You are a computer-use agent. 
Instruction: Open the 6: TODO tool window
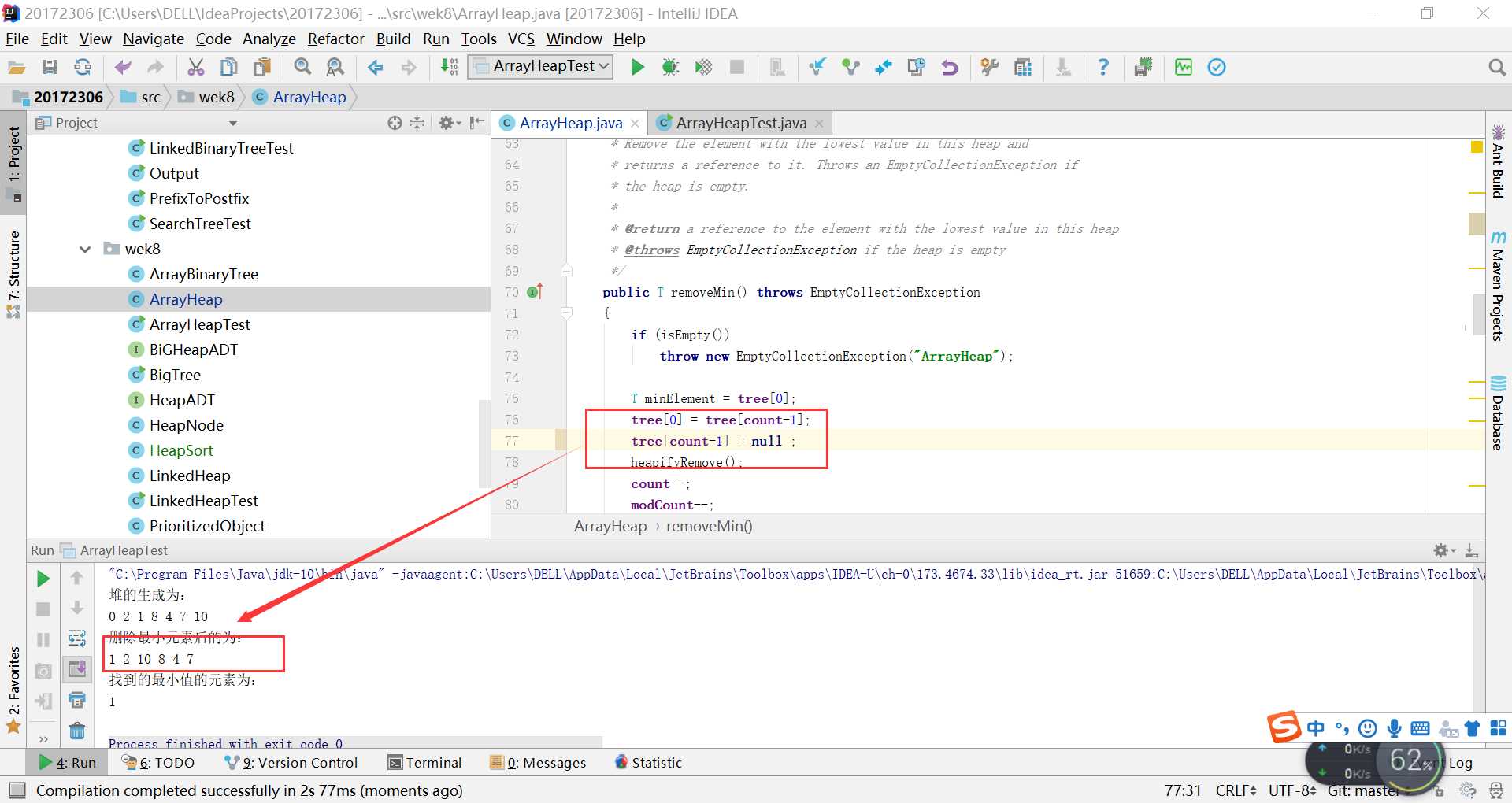[157, 762]
